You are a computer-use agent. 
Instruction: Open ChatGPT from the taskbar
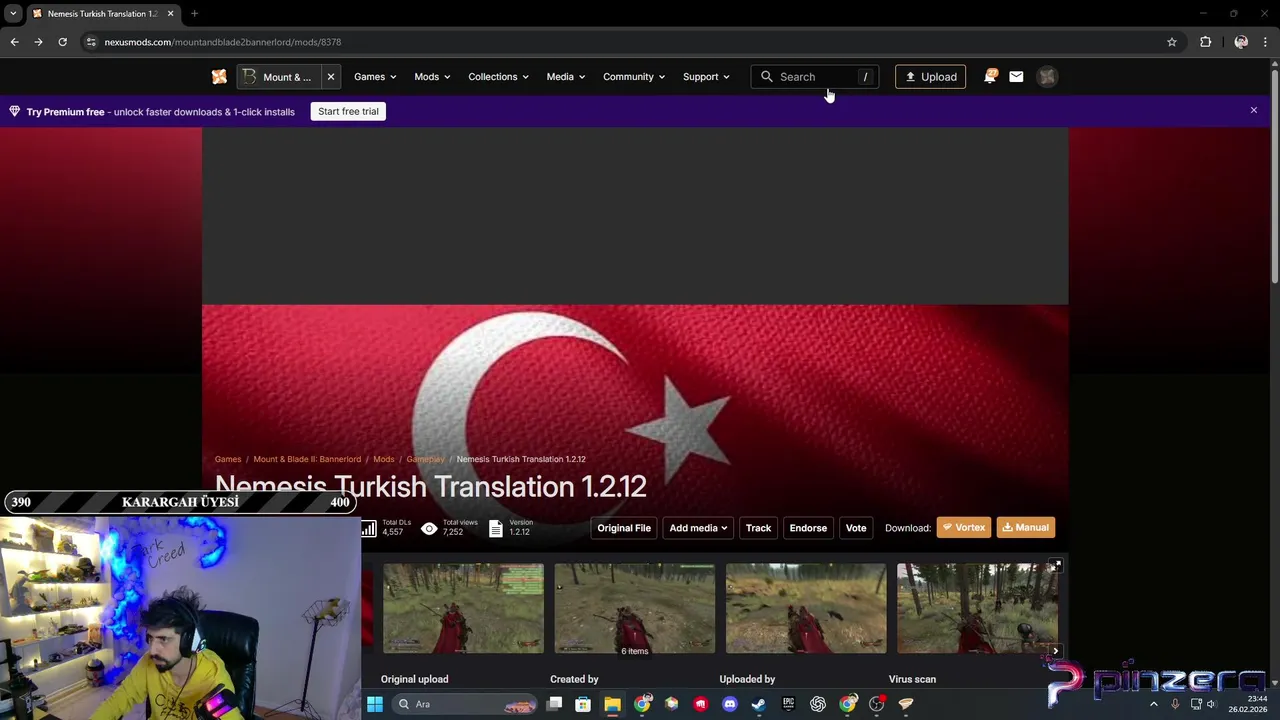(818, 704)
